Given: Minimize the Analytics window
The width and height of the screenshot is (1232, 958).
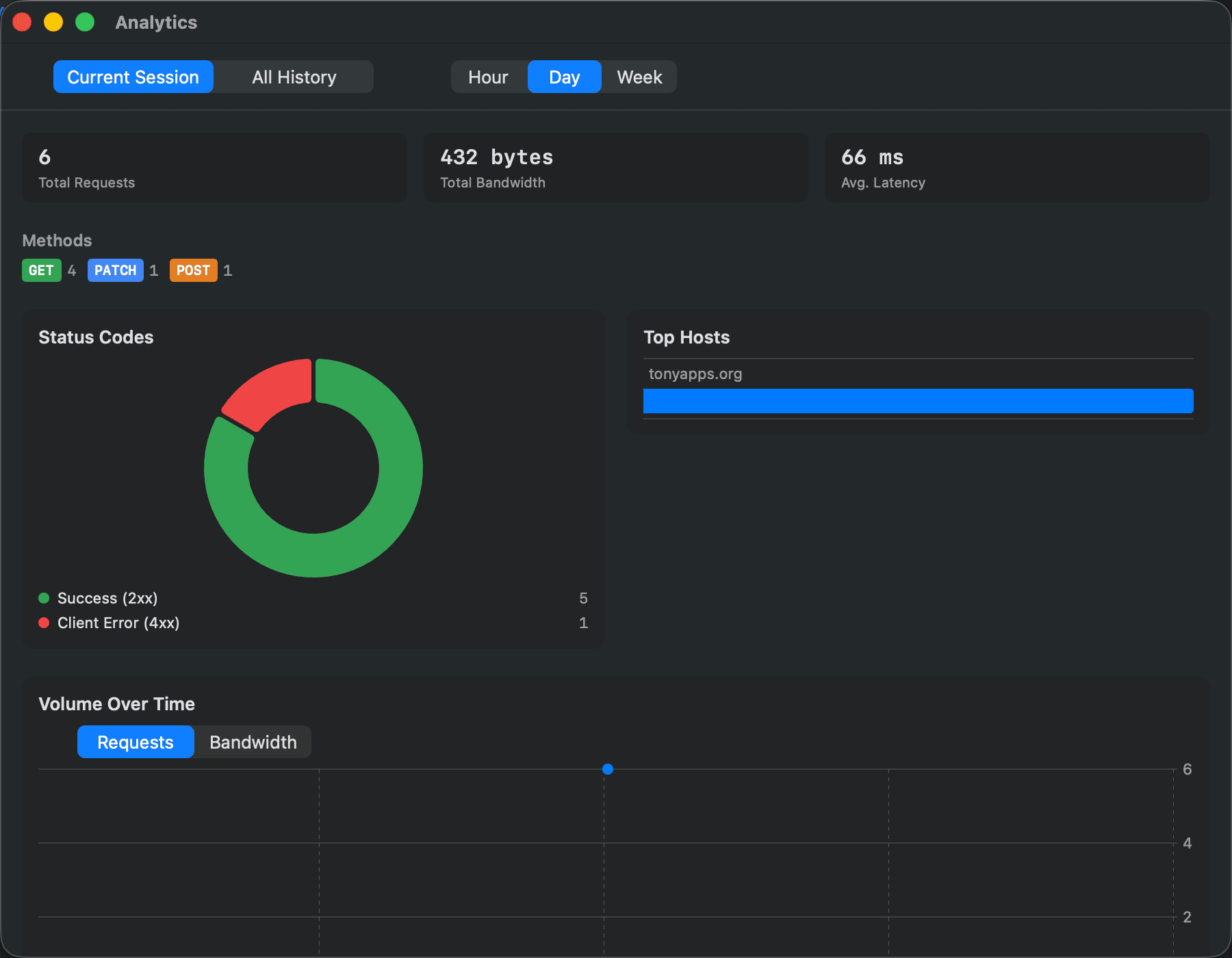Looking at the screenshot, I should pos(53,22).
